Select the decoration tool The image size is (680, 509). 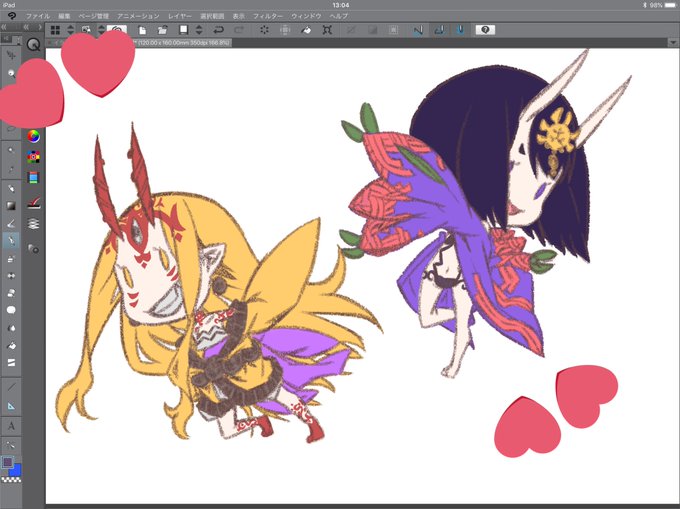[x=11, y=275]
